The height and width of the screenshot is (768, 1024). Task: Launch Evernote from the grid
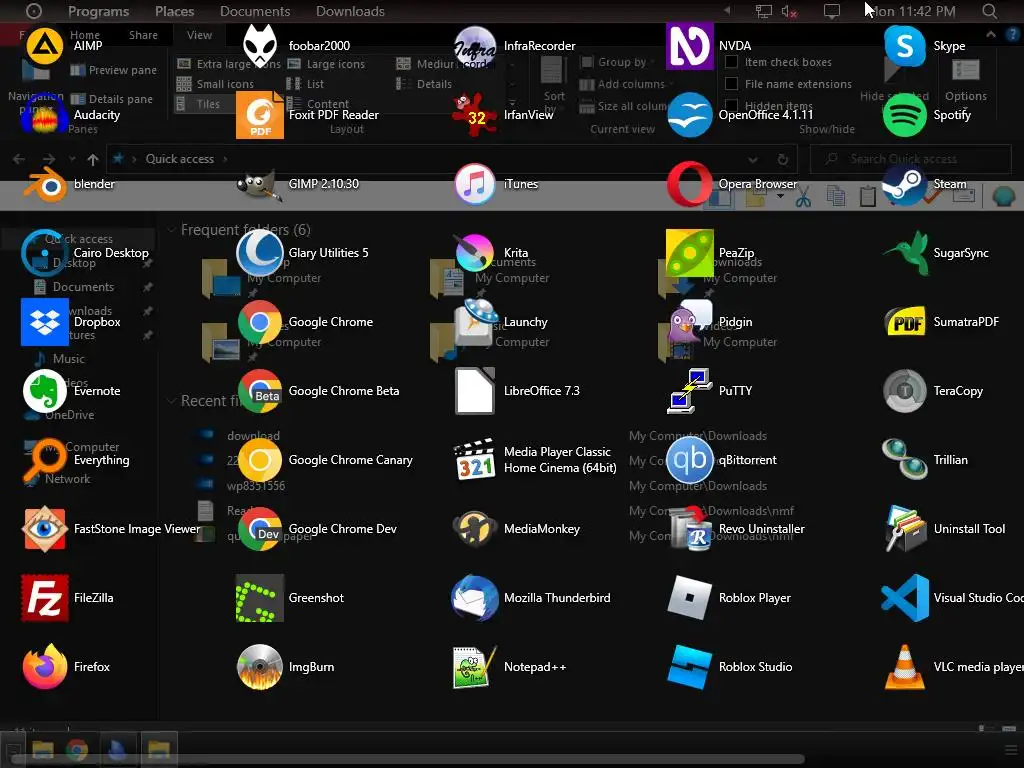click(x=44, y=391)
